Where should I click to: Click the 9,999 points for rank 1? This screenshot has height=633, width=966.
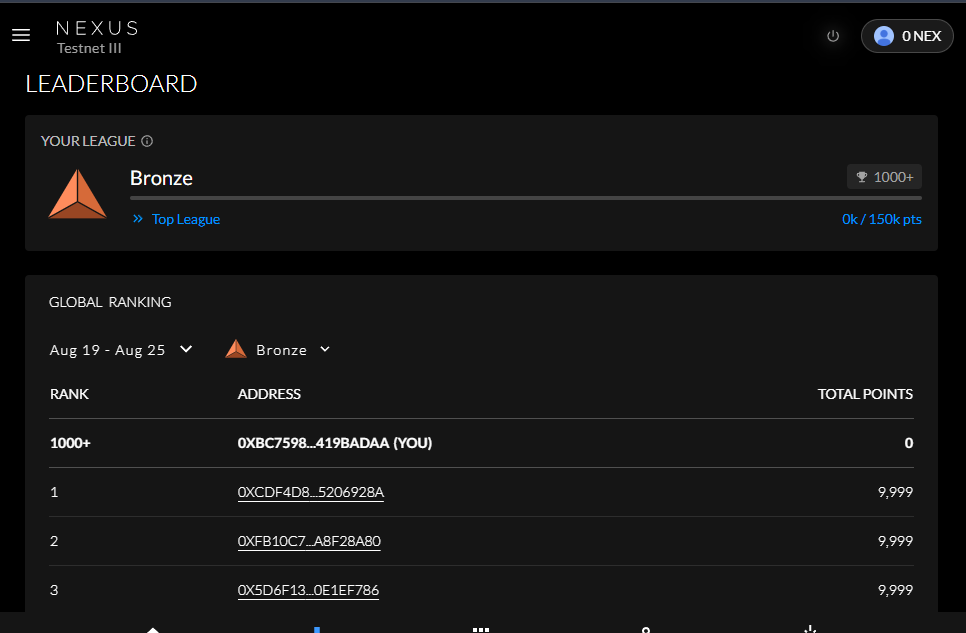point(895,492)
